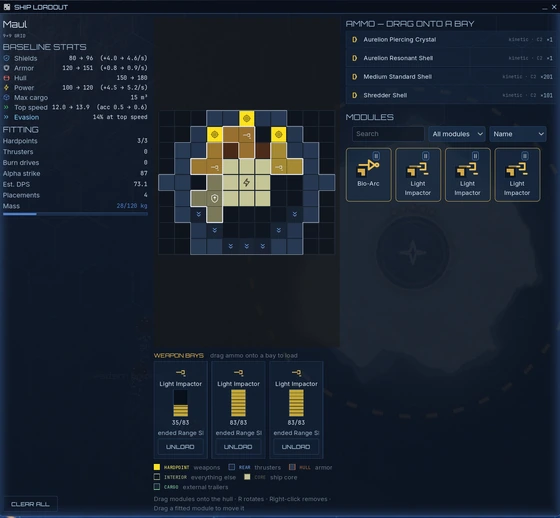Click the WEAPON BAYS heading

[179, 355]
